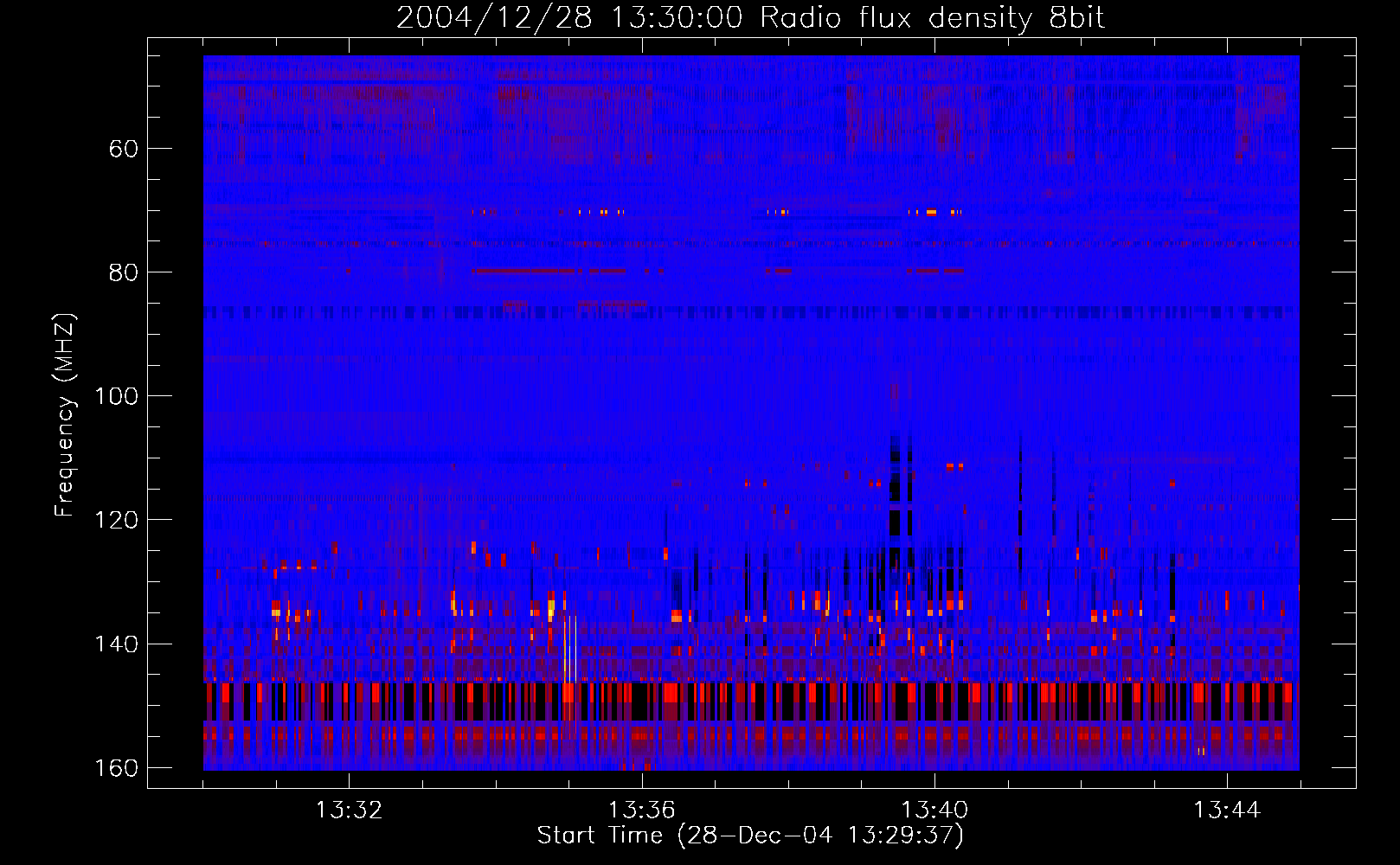Image resolution: width=1400 pixels, height=865 pixels.
Task: Click the 80 frequency tick label
Action: 124,272
